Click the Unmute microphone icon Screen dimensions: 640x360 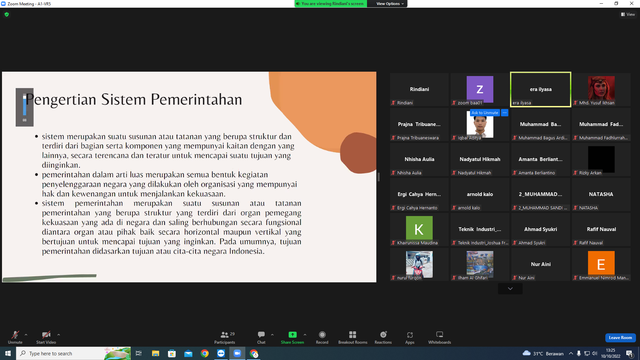(x=15, y=335)
